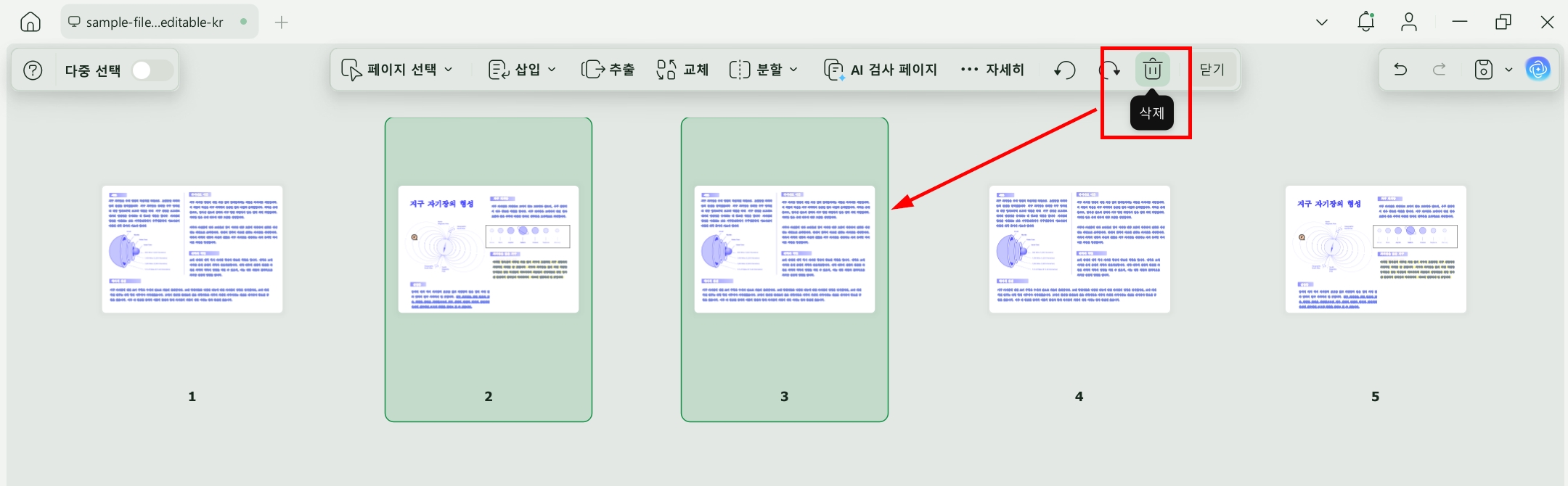This screenshot has height=486, width=1568.
Task: Select page 5 thumbnail
Action: (x=1376, y=250)
